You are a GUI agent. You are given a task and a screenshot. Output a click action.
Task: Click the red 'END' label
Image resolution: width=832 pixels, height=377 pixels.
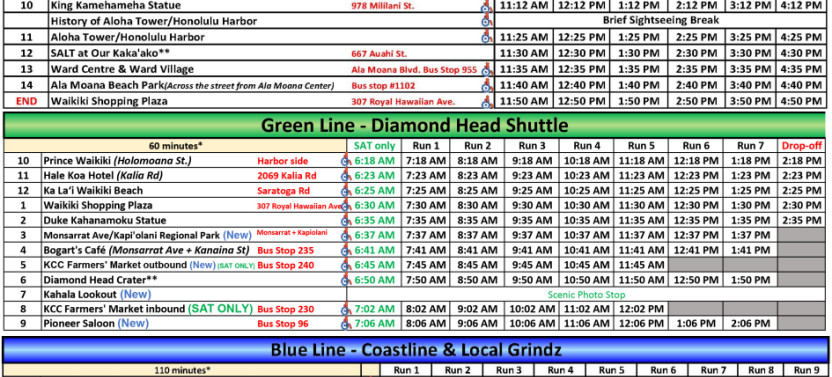point(27,101)
